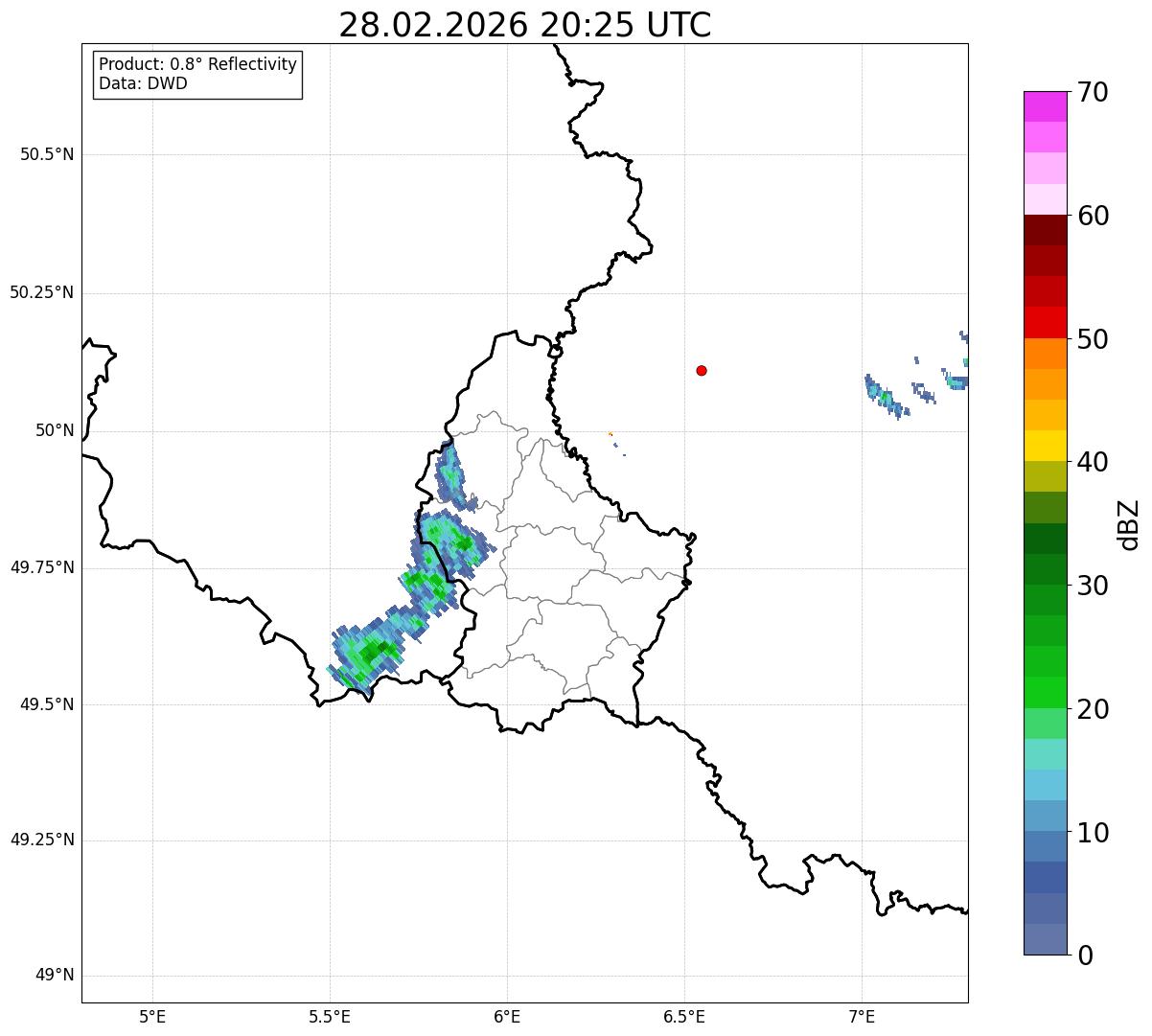Click the dBZ colorbar axis label

tap(1129, 524)
